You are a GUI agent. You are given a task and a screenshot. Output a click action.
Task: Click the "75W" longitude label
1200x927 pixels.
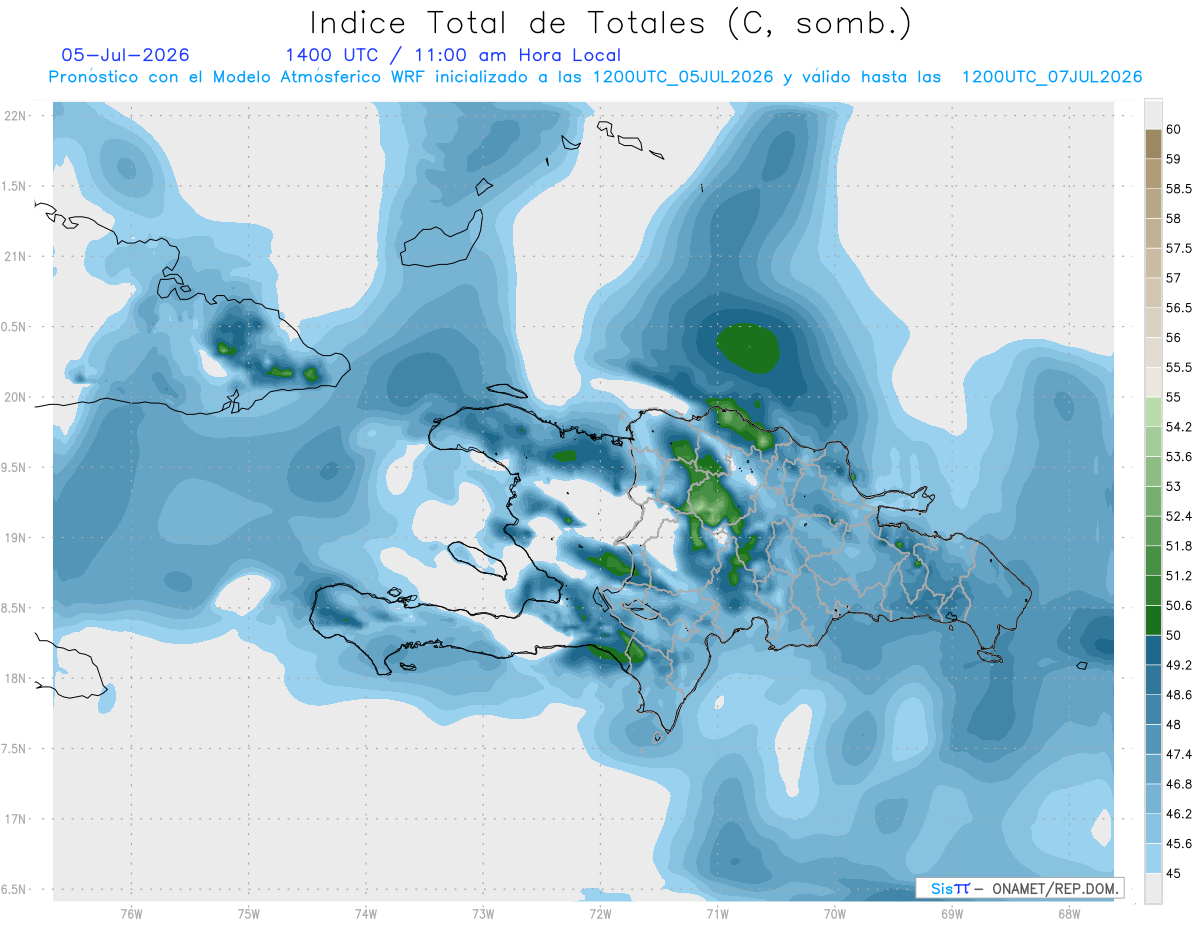click(x=248, y=913)
